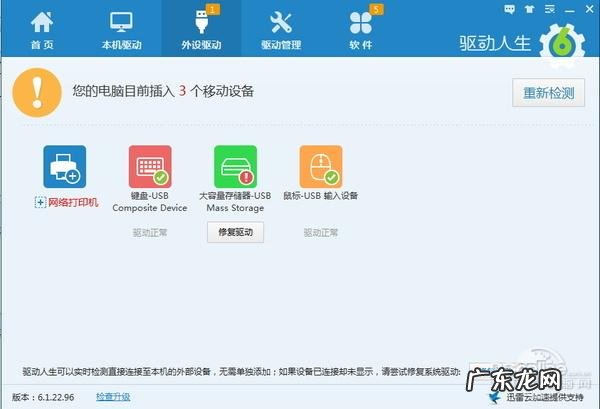
Task: Add network printer via blue printer icon
Action: coord(65,166)
